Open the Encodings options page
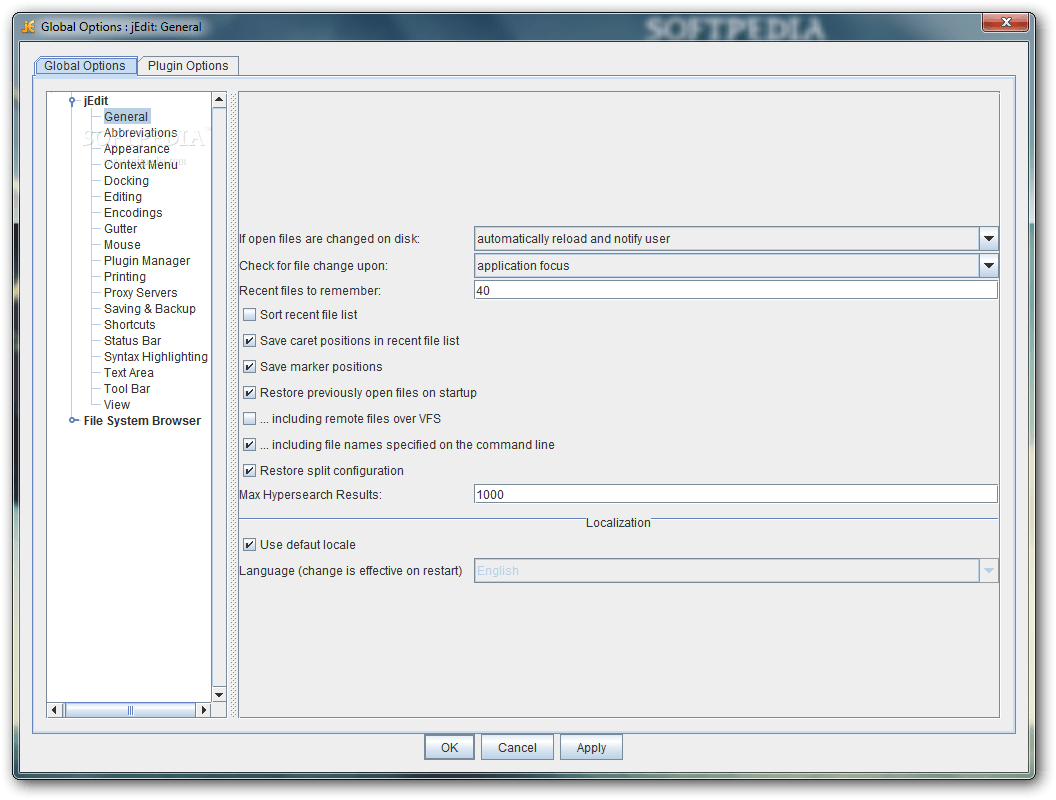 (133, 213)
